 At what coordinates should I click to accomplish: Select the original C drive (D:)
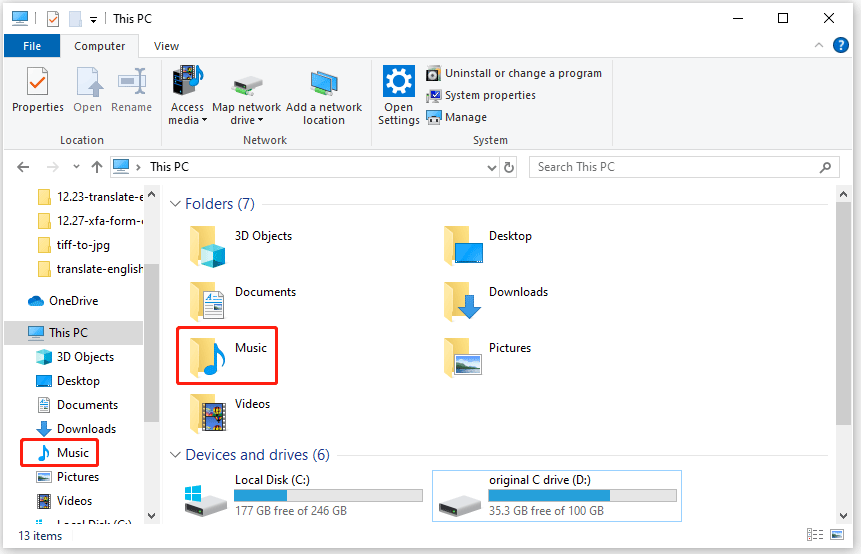(556, 495)
